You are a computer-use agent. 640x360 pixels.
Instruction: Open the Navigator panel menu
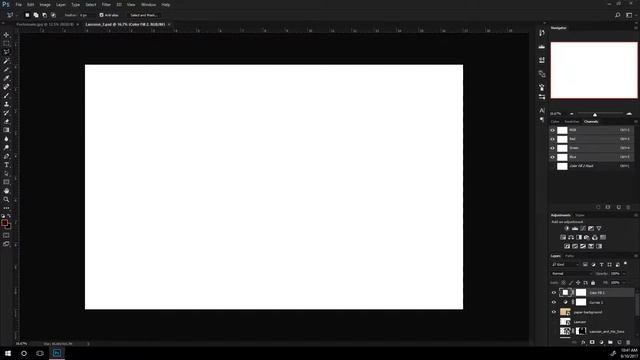(x=636, y=28)
